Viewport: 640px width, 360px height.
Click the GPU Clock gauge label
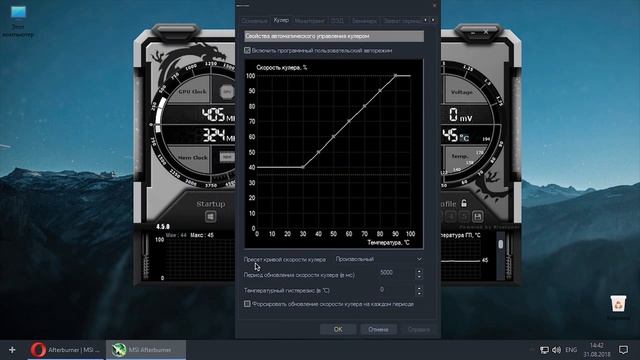[x=192, y=91]
